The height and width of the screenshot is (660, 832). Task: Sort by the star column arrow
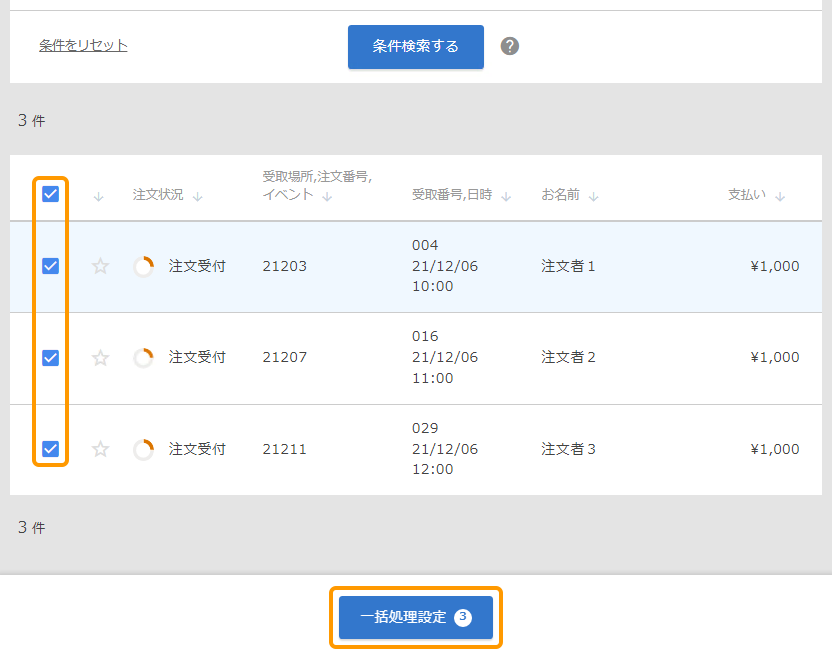(98, 196)
